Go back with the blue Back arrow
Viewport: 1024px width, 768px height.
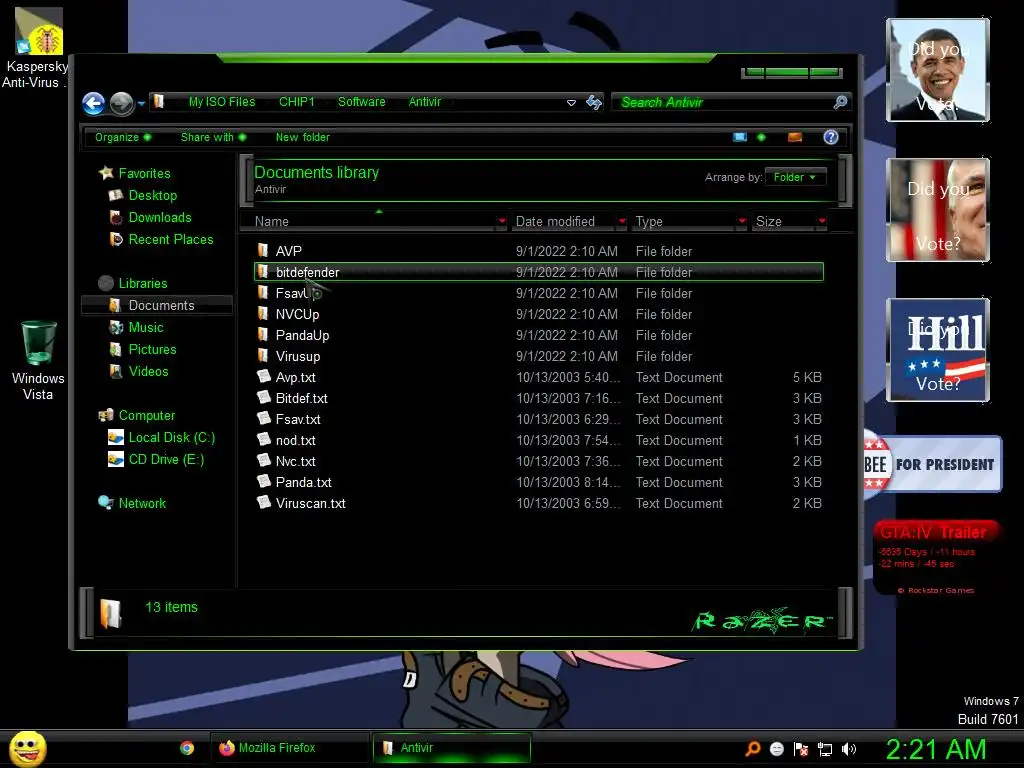[93, 103]
